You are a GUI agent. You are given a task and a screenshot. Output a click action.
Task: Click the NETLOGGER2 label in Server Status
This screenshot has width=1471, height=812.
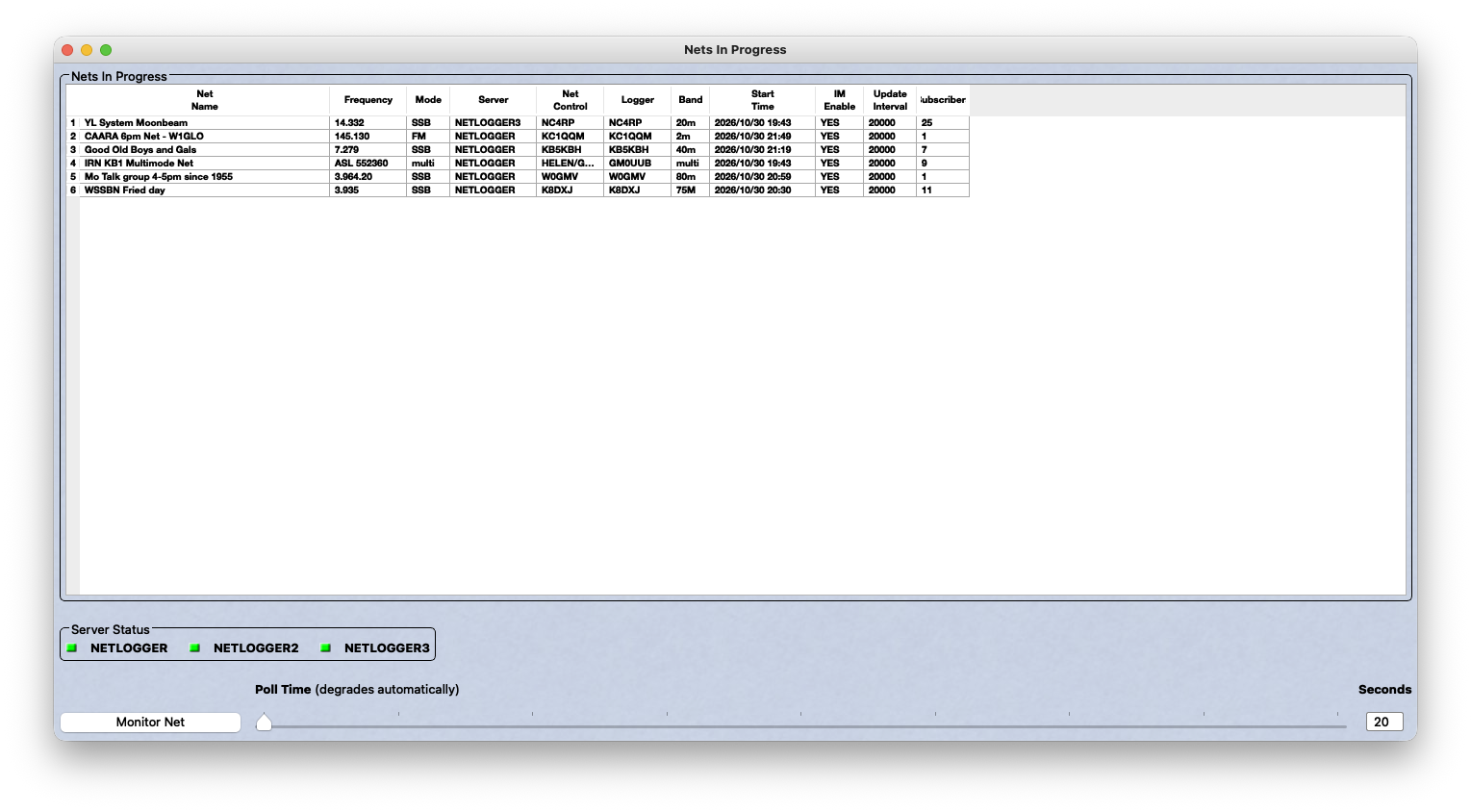tap(256, 648)
